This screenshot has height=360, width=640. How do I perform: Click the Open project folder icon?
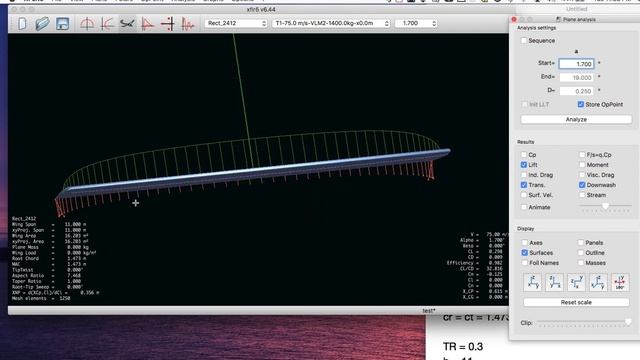tap(42, 24)
